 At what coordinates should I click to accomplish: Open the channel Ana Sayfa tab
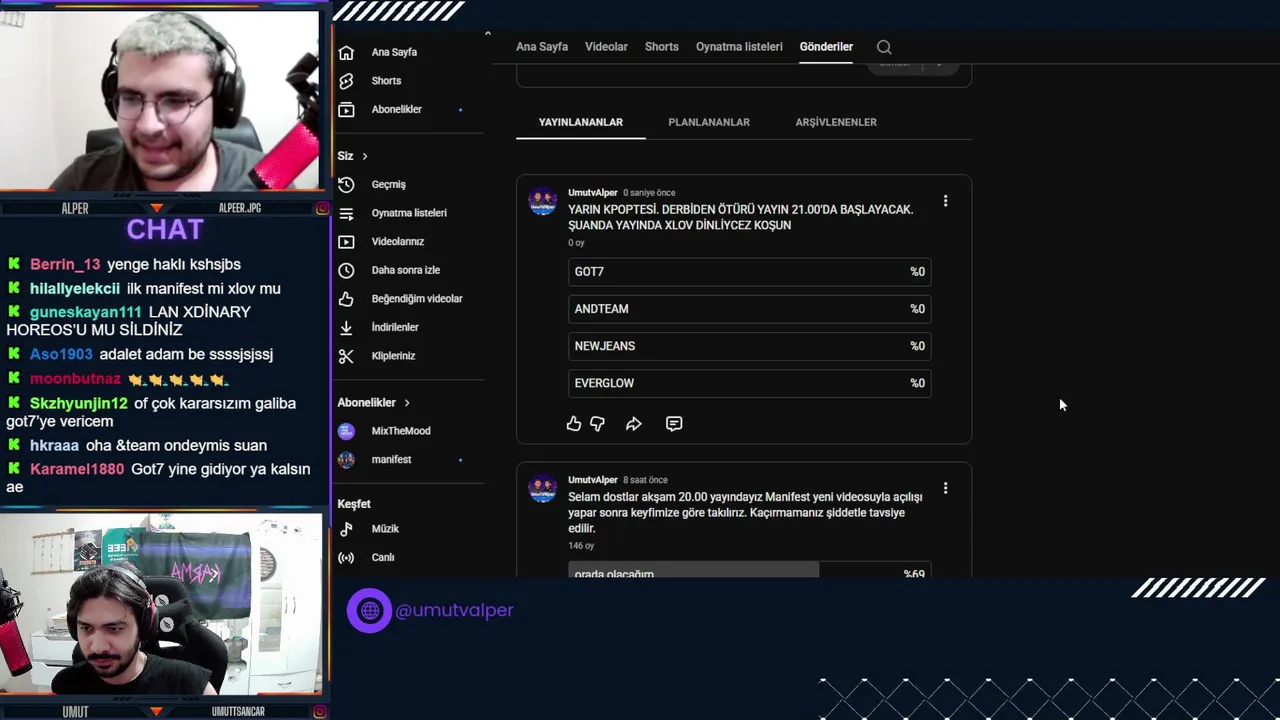pos(542,47)
